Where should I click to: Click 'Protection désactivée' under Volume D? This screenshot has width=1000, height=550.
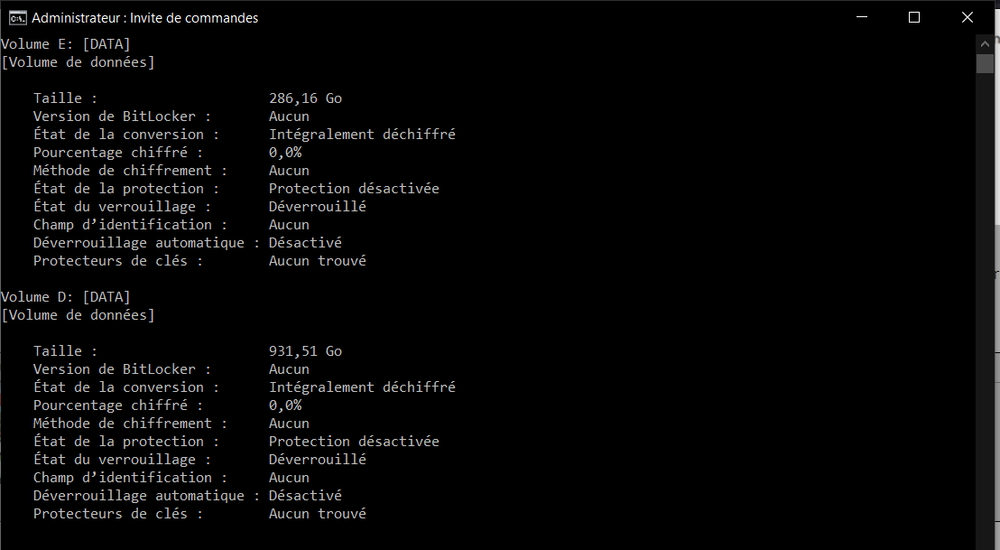click(354, 441)
